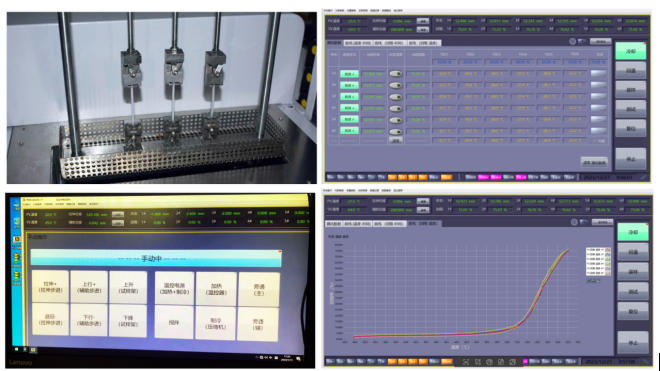The height and width of the screenshot is (371, 660).
Task: Click the 温控电源 (加热+制冷) manual button
Action: pyautogui.click(x=174, y=288)
